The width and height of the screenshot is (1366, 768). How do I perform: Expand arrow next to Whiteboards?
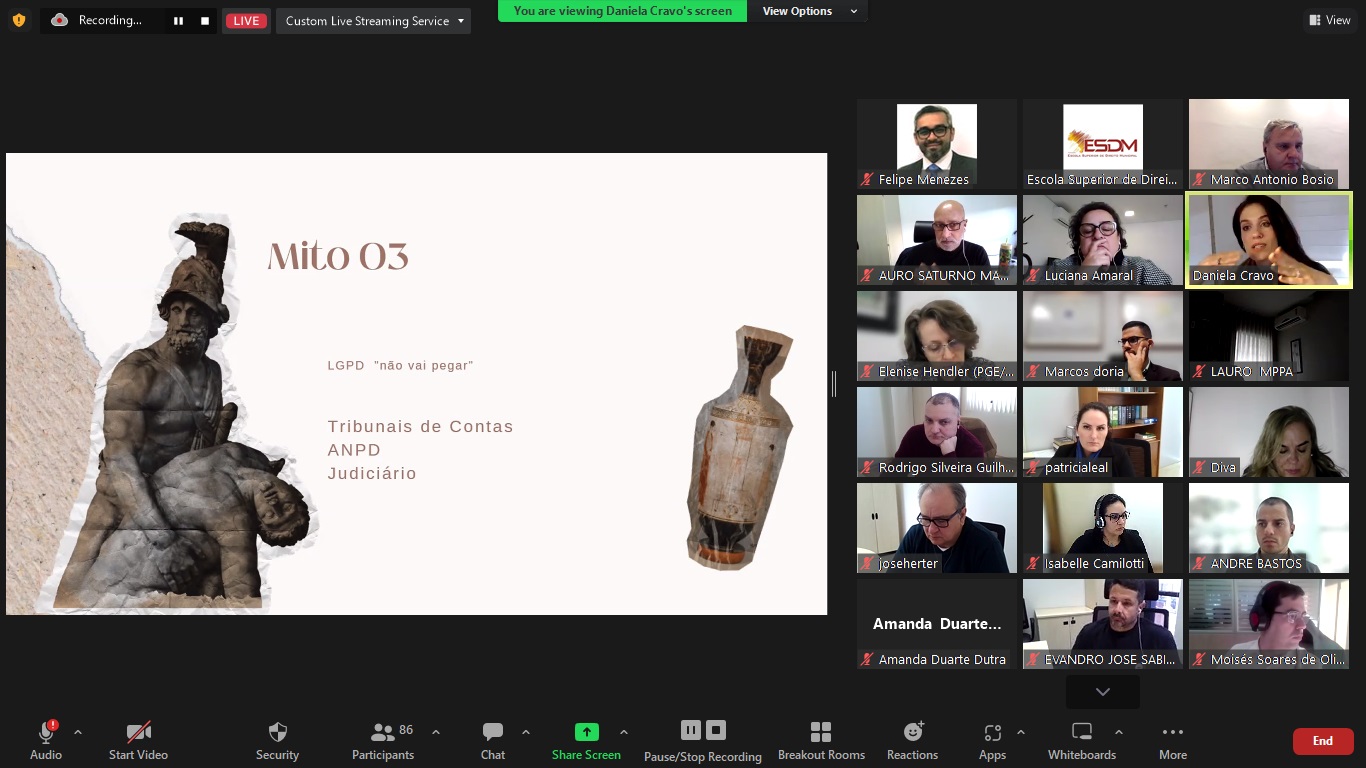tap(1118, 732)
